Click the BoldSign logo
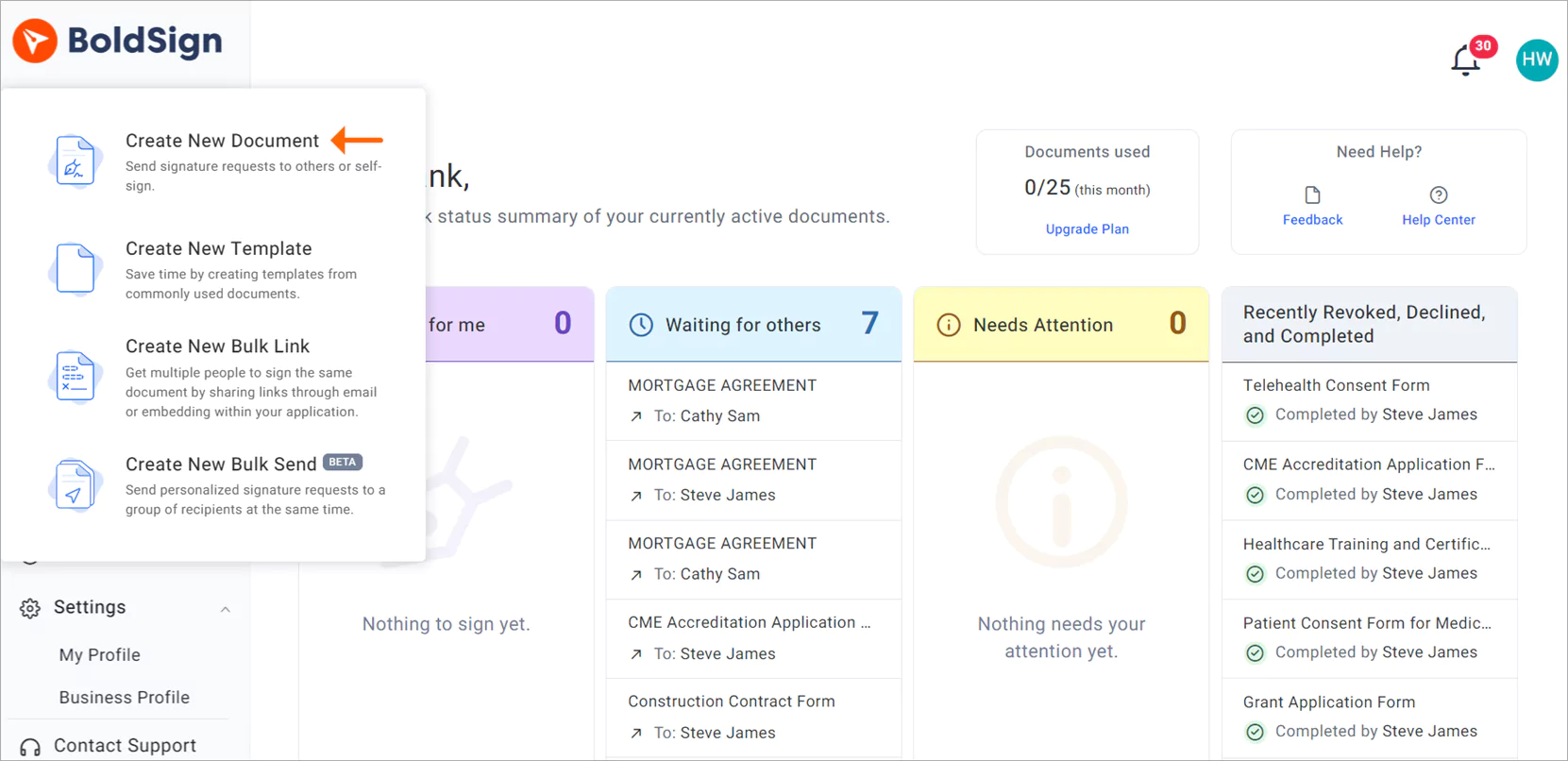This screenshot has width=1568, height=761. click(118, 41)
